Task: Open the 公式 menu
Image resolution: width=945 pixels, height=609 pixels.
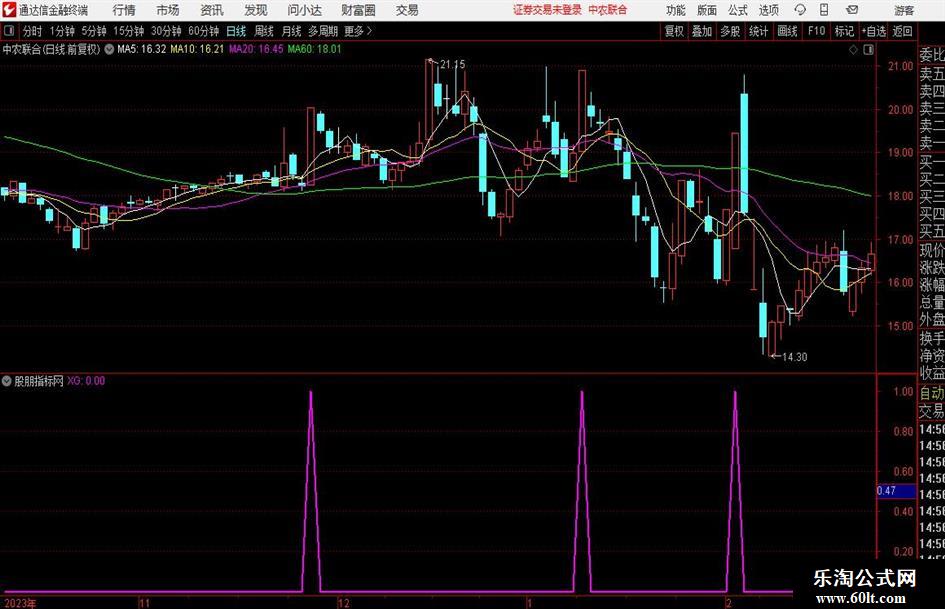Action: coord(738,10)
